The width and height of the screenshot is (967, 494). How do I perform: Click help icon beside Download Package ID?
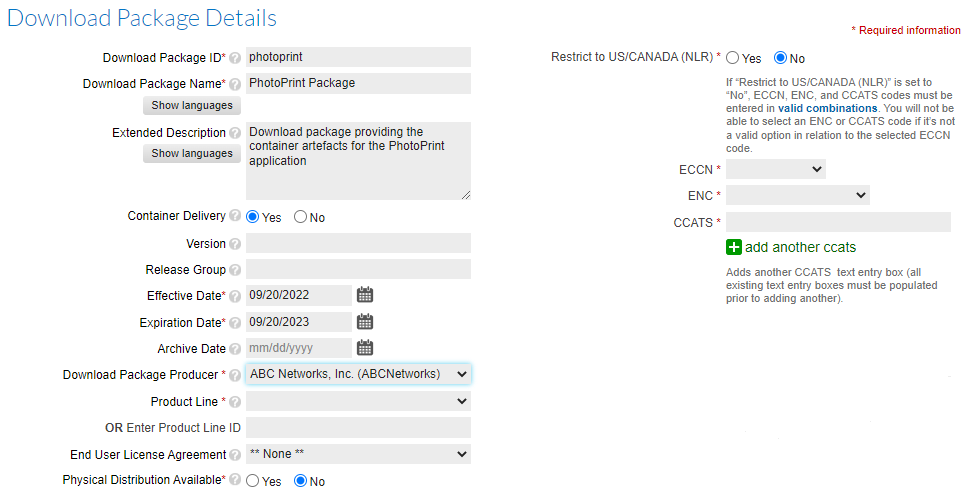click(x=235, y=58)
